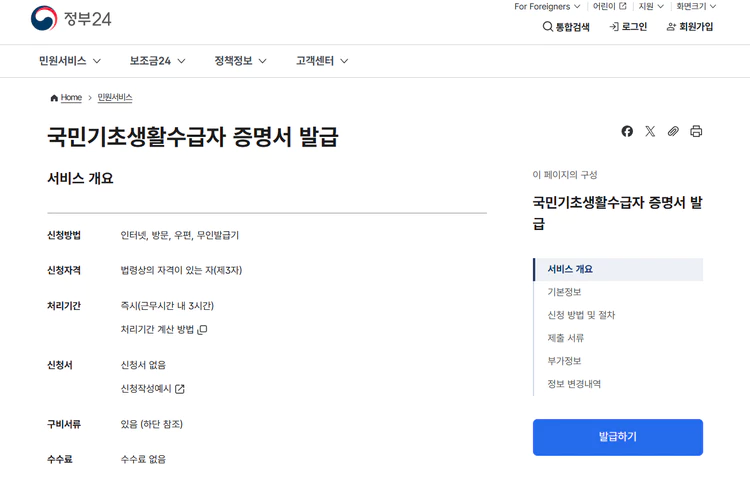Screen dimensions: 750x479
Task: Open the 정책정보 menu
Action: (240, 61)
